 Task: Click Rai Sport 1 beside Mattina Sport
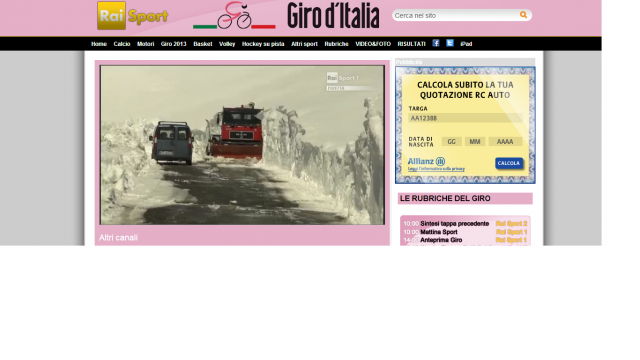[x=511, y=232]
